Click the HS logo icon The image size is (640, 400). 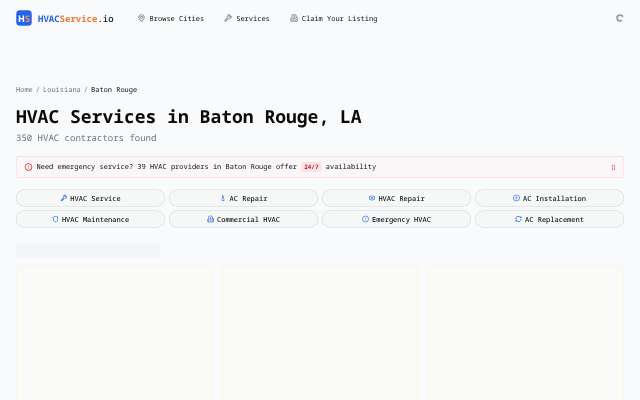click(24, 18)
